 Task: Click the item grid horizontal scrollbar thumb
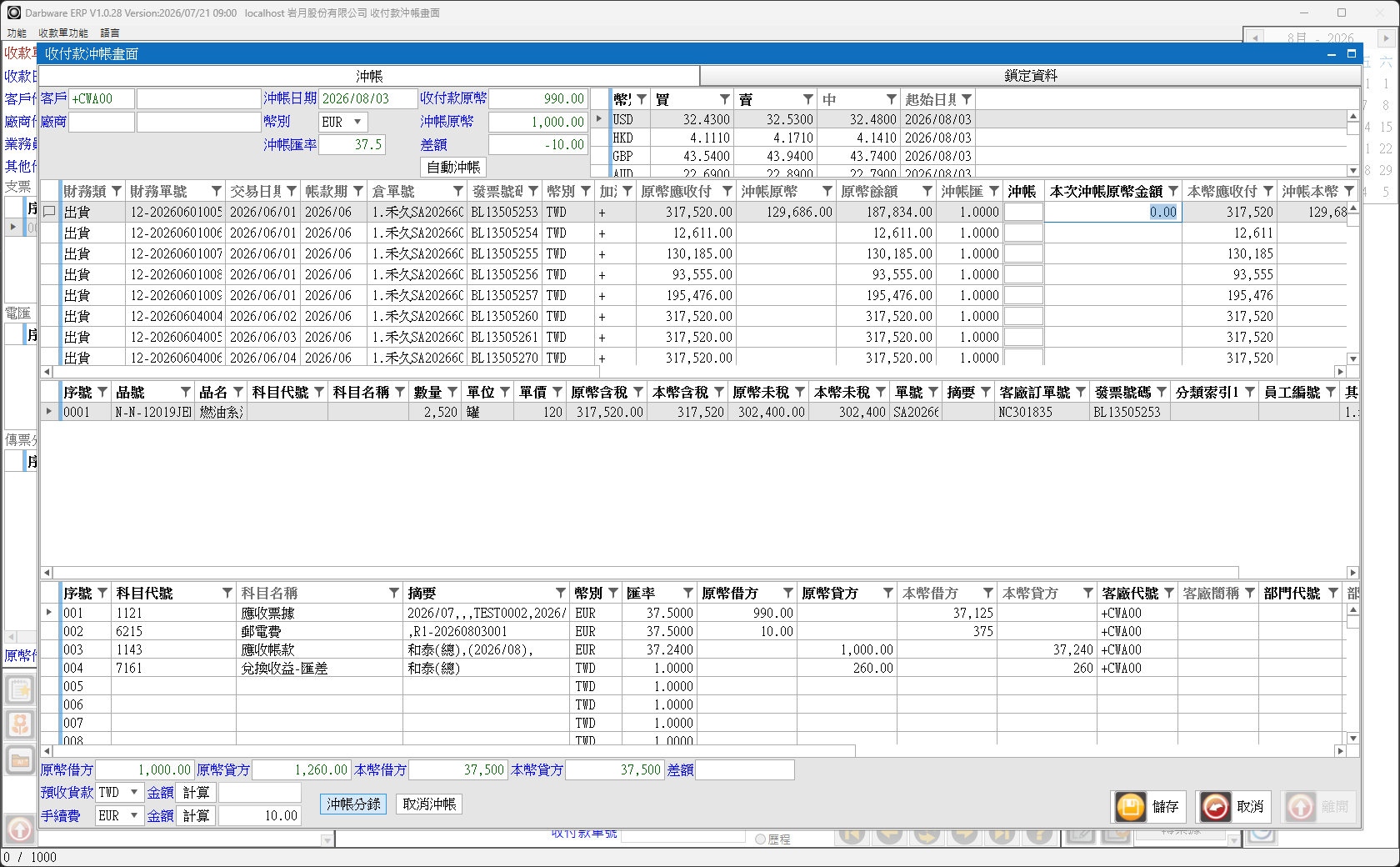(x=646, y=573)
